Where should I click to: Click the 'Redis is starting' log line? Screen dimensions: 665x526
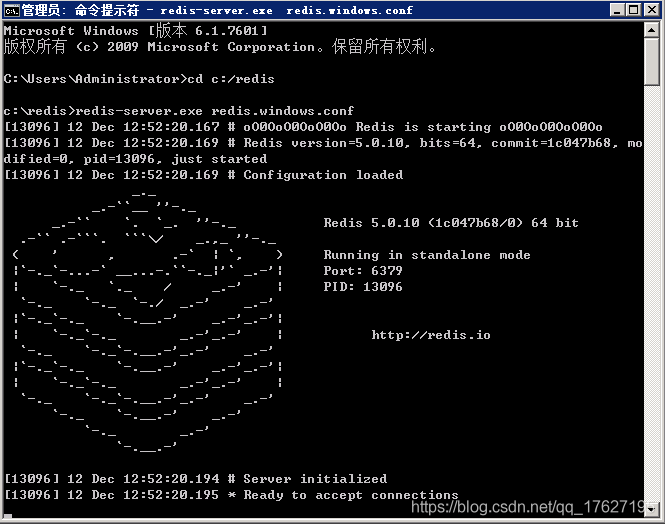tap(303, 127)
